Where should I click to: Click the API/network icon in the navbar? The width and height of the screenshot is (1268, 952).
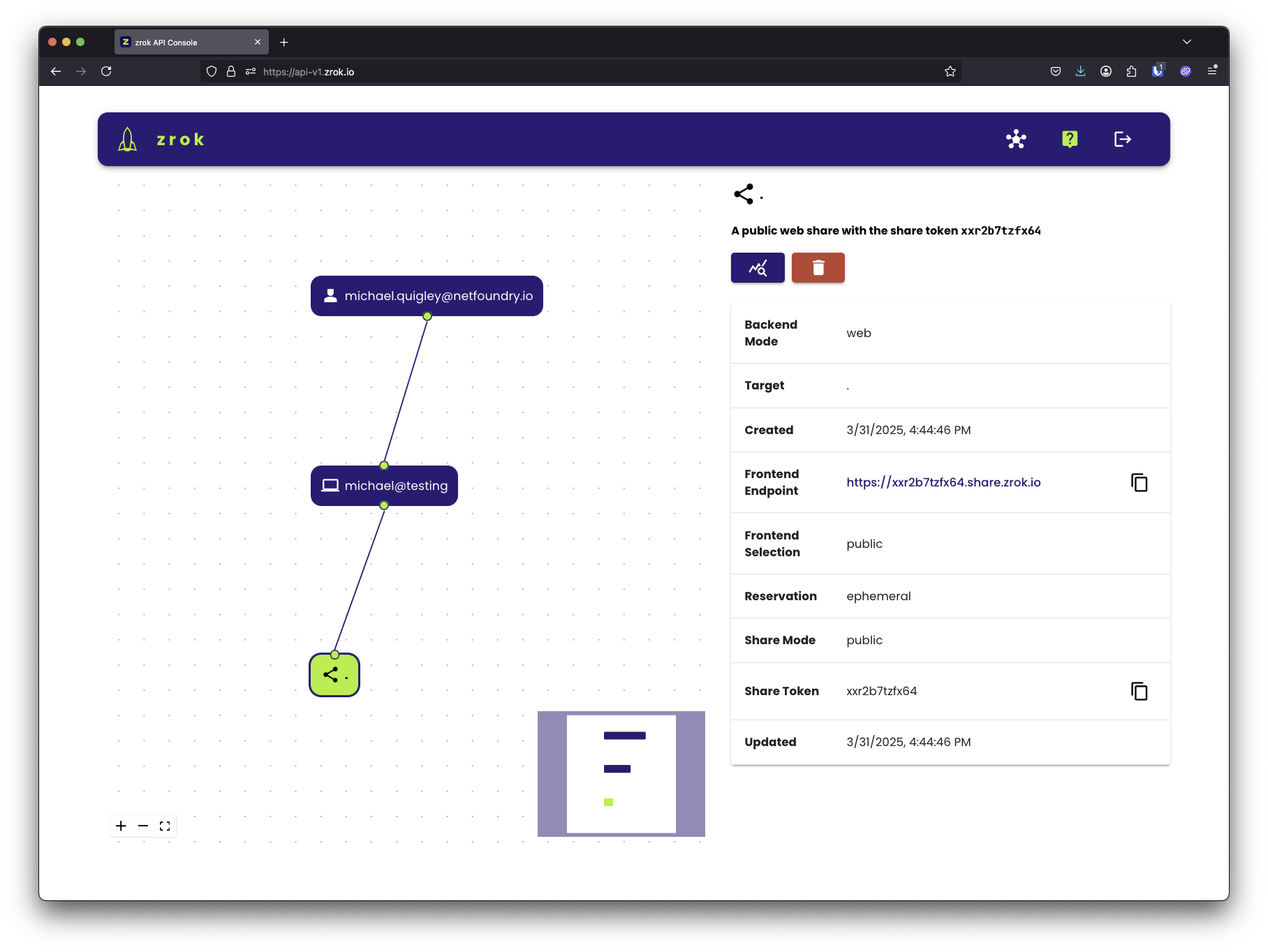[x=1016, y=139]
